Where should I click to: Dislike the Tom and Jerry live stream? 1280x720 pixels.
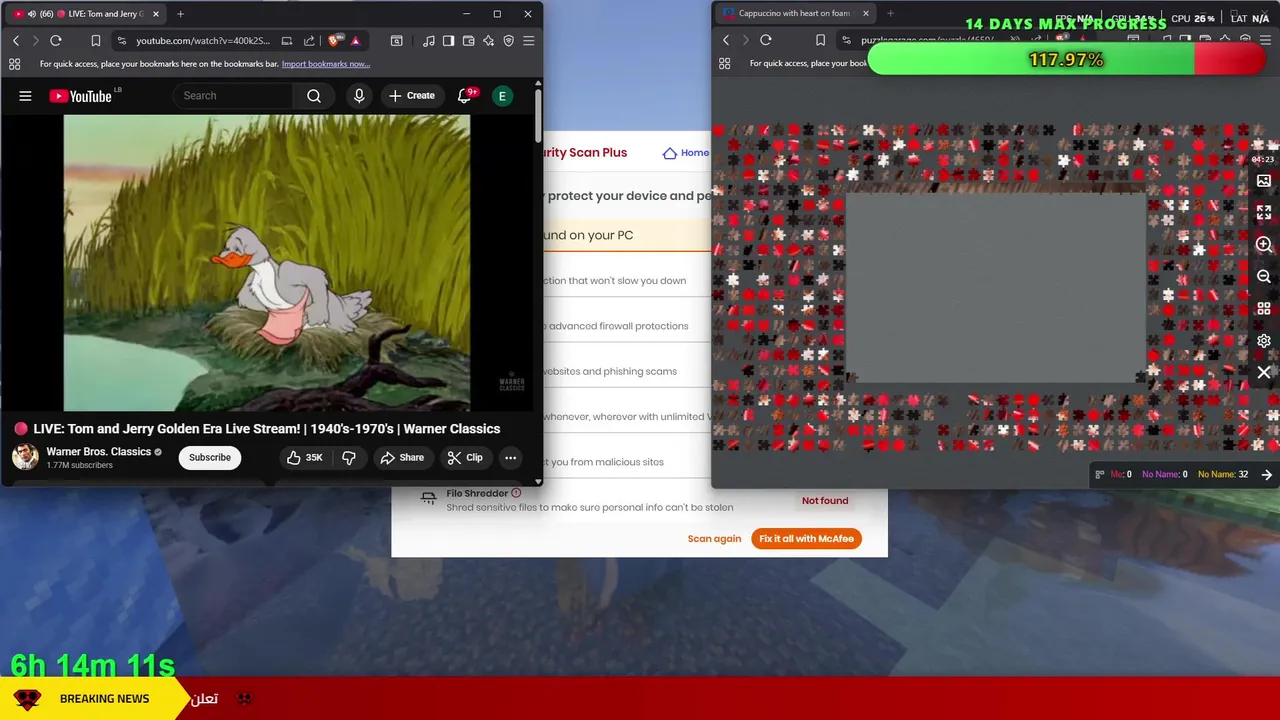click(x=349, y=457)
